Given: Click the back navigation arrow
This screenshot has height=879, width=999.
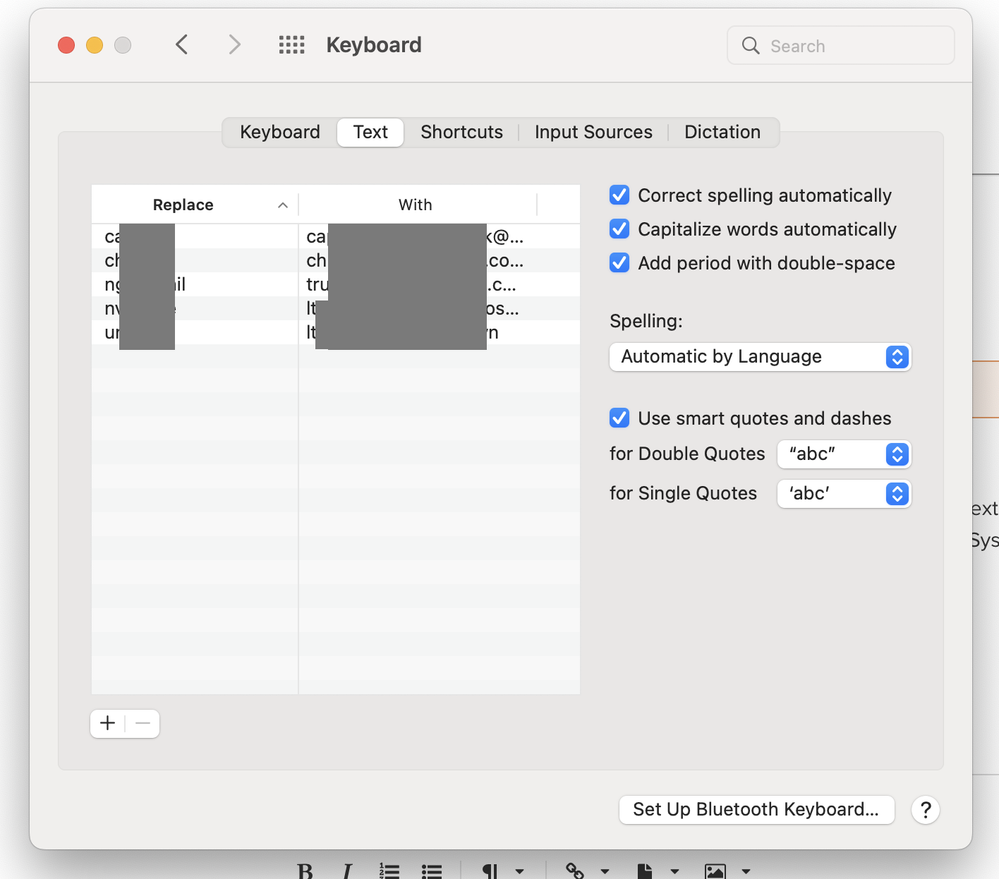Looking at the screenshot, I should pyautogui.click(x=182, y=45).
